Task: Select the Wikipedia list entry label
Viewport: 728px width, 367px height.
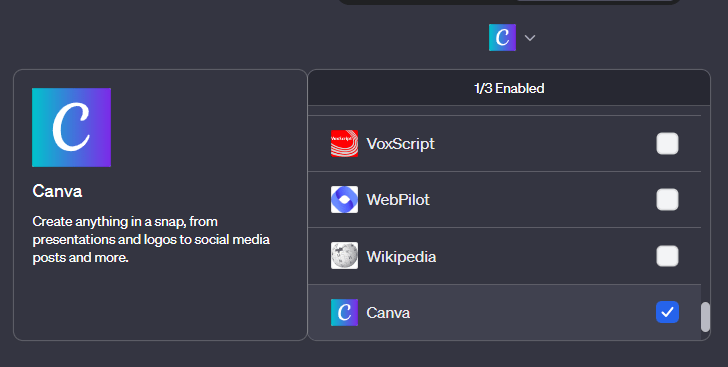Action: pyautogui.click(x=402, y=256)
